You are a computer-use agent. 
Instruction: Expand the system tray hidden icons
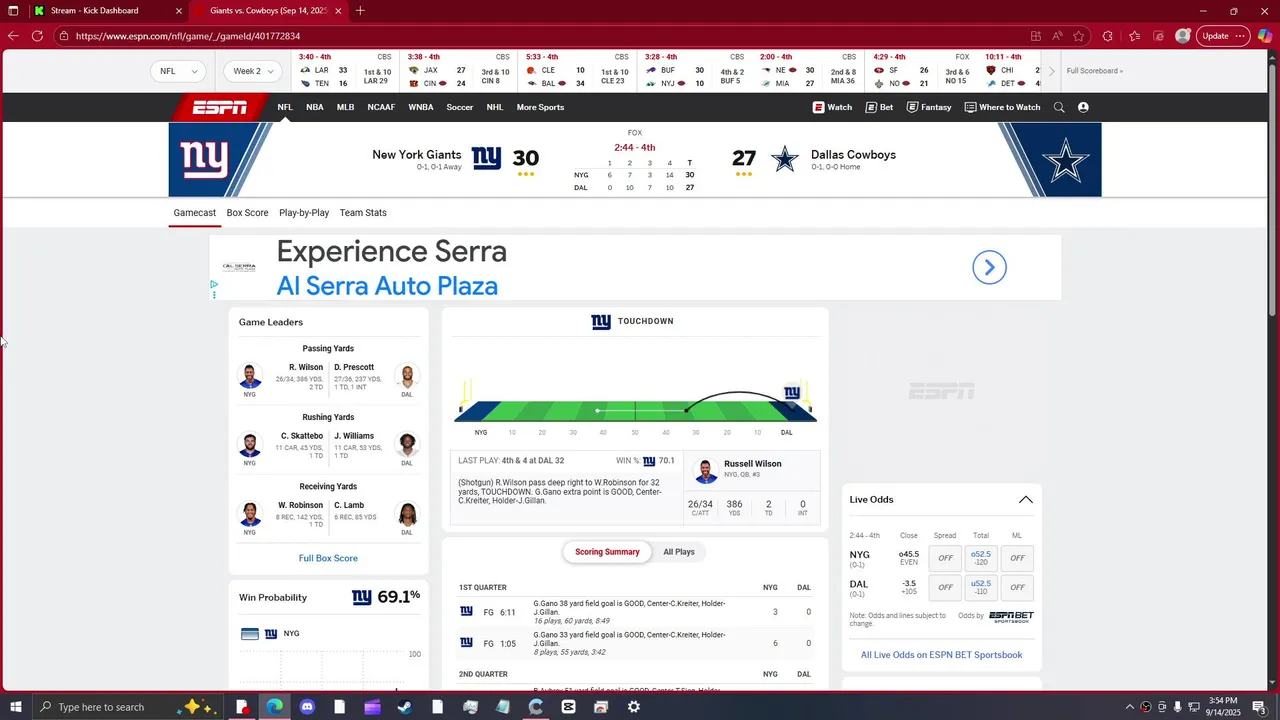coord(1130,707)
